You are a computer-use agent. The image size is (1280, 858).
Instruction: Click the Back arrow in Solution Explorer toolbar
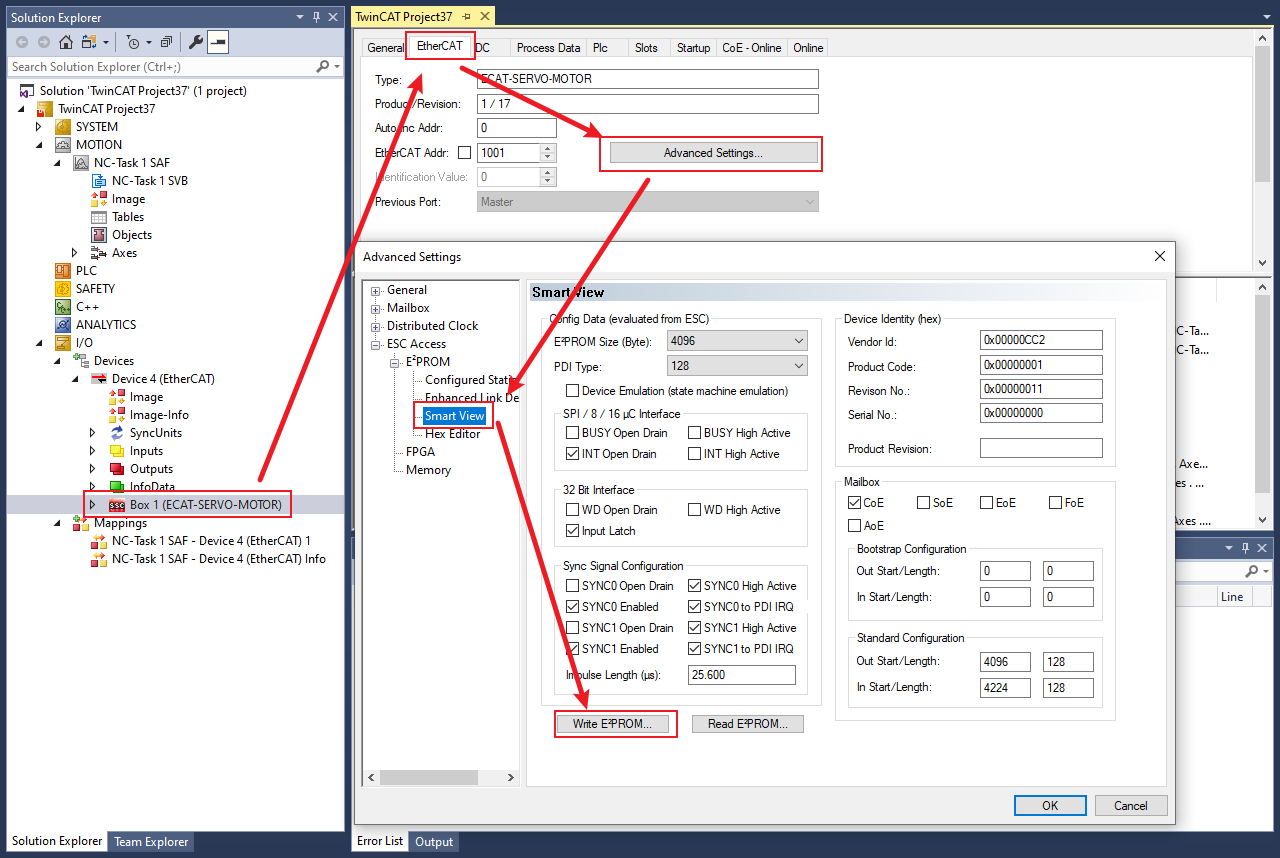tap(22, 42)
